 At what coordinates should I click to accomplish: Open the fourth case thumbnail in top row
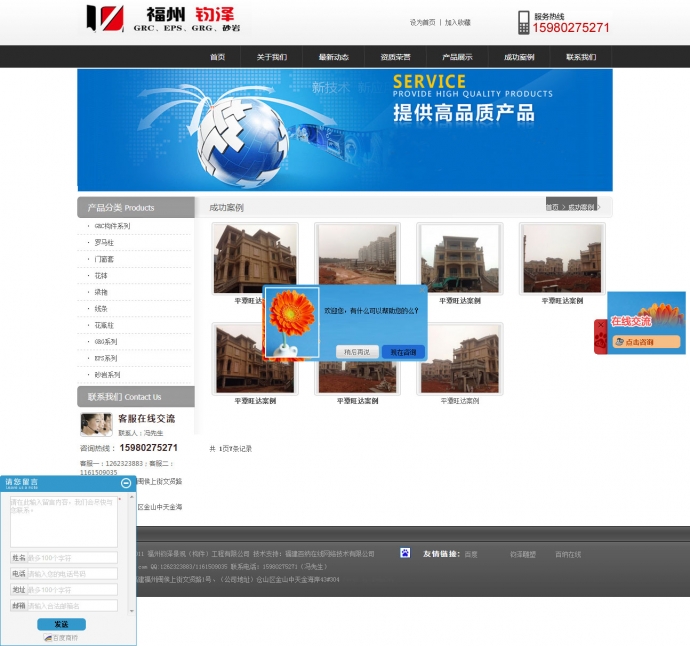[562, 258]
